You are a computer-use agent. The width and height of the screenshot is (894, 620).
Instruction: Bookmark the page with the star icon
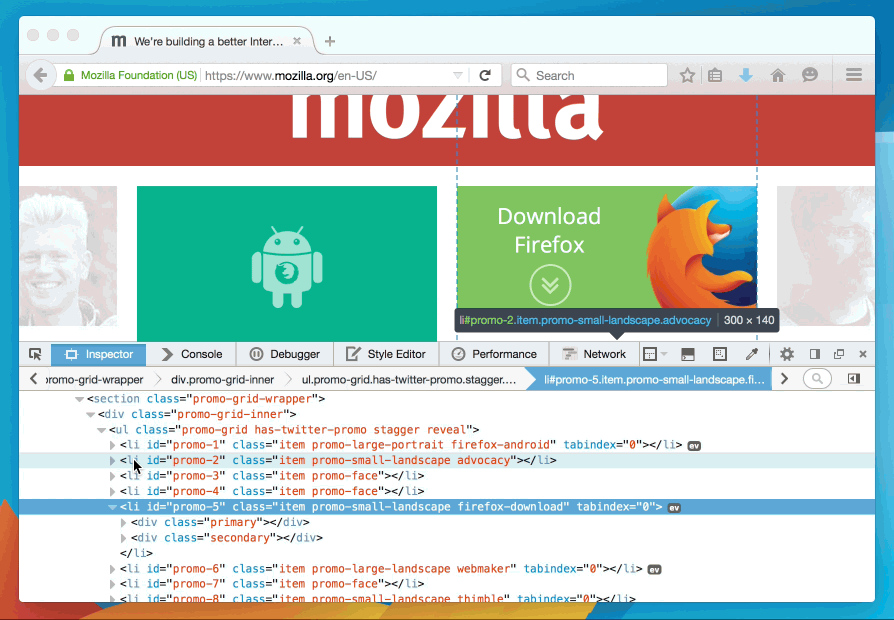coord(687,74)
